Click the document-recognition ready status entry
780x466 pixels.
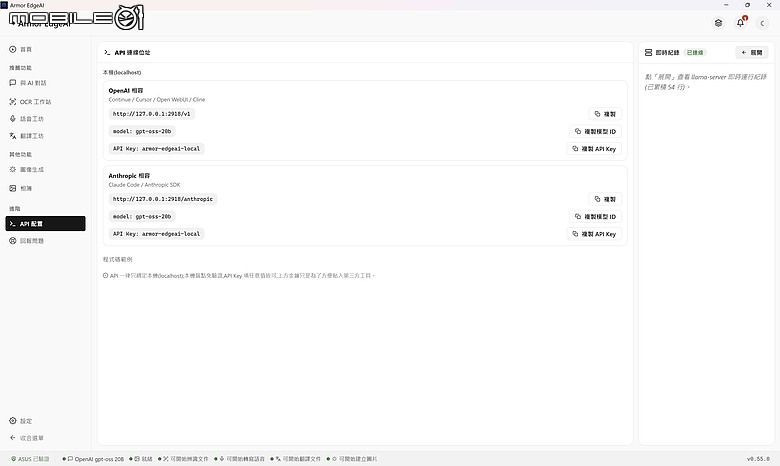pyautogui.click(x=183, y=459)
